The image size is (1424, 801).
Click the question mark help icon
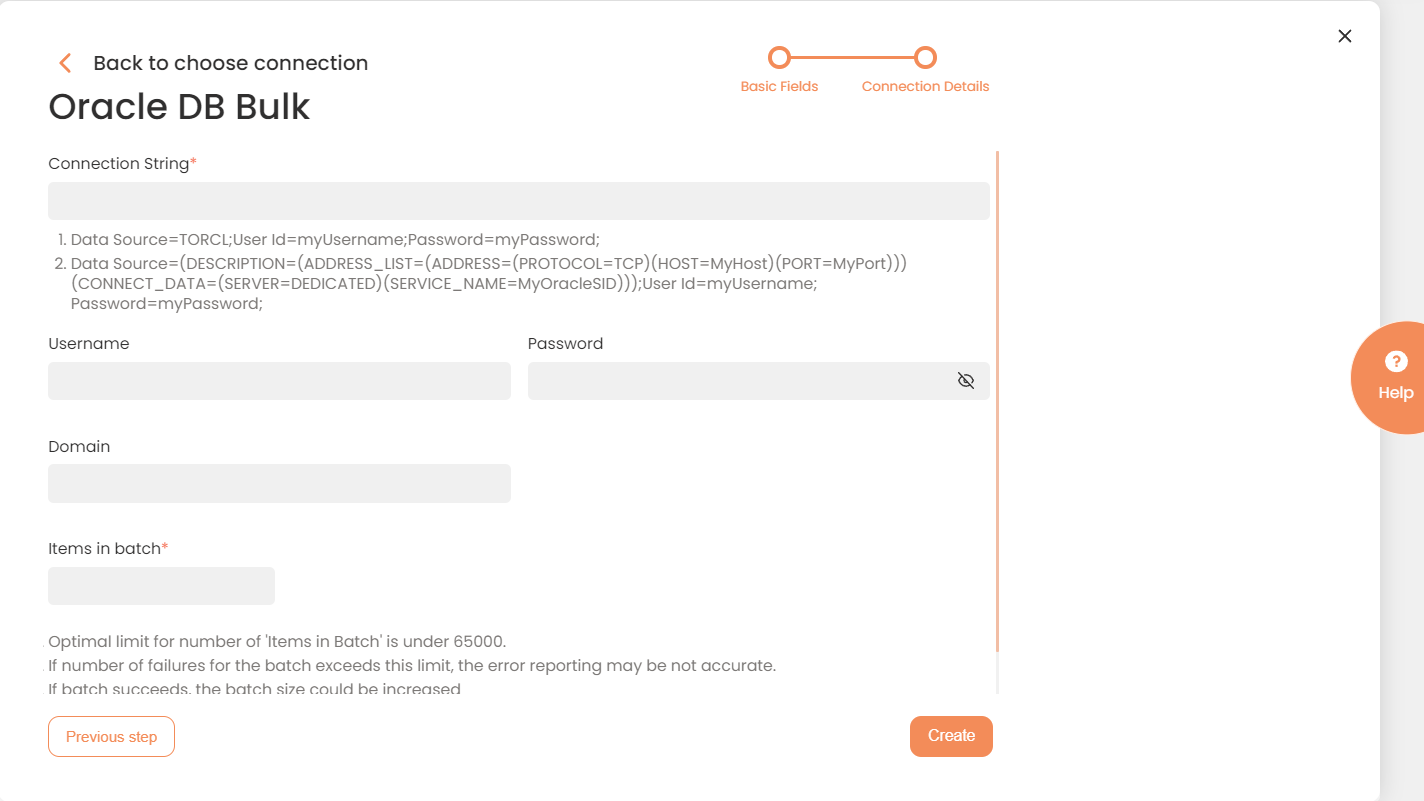(x=1396, y=362)
